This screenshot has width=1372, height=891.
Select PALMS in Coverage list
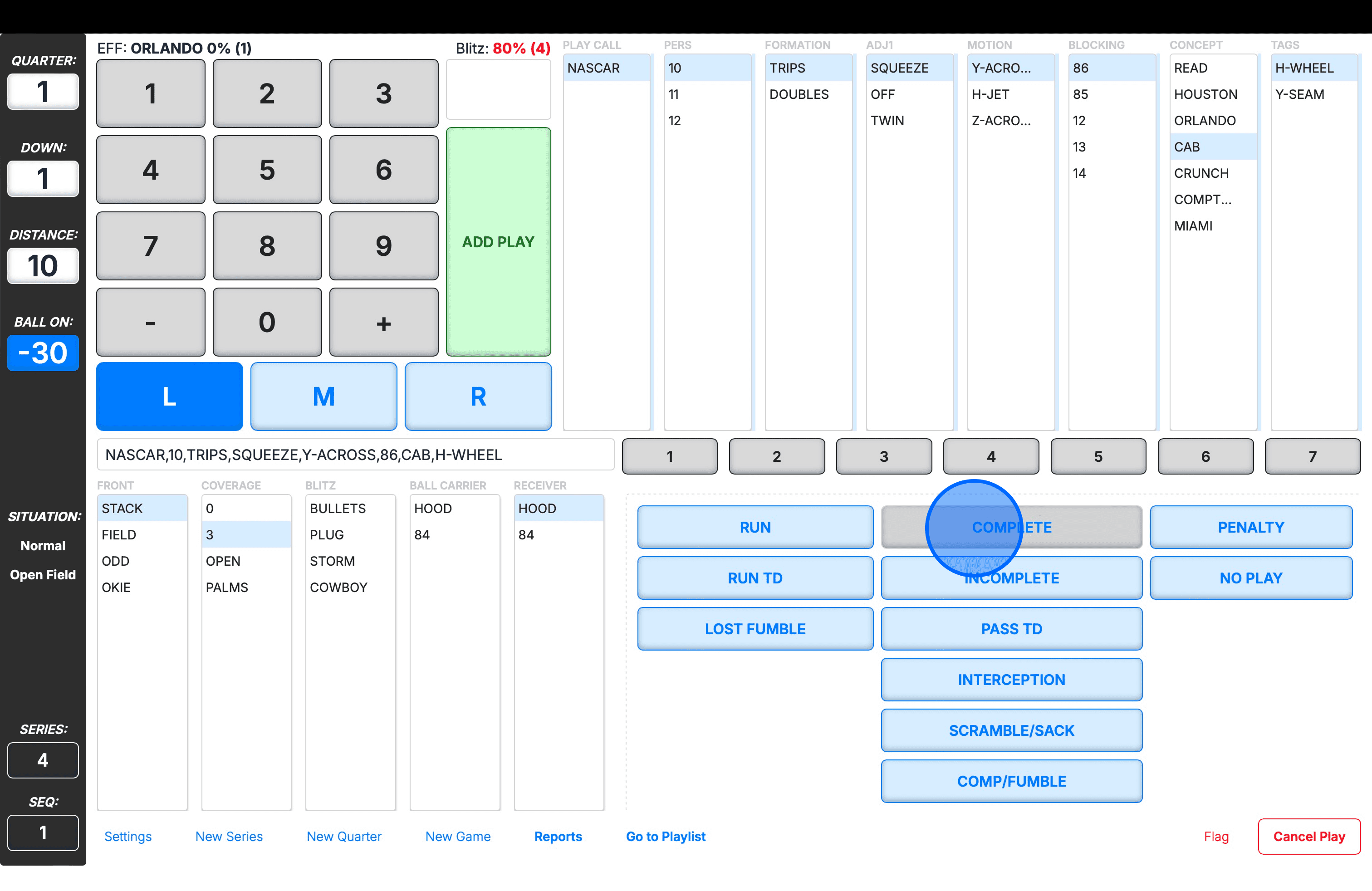pos(247,587)
